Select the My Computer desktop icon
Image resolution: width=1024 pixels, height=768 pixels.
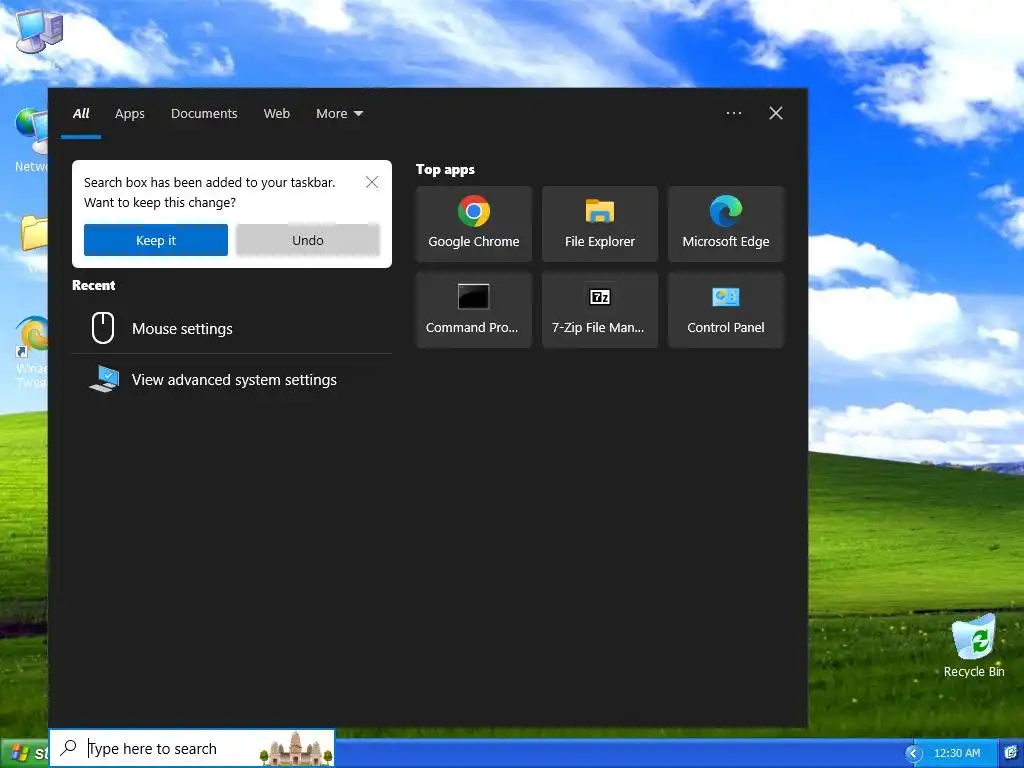[37, 33]
